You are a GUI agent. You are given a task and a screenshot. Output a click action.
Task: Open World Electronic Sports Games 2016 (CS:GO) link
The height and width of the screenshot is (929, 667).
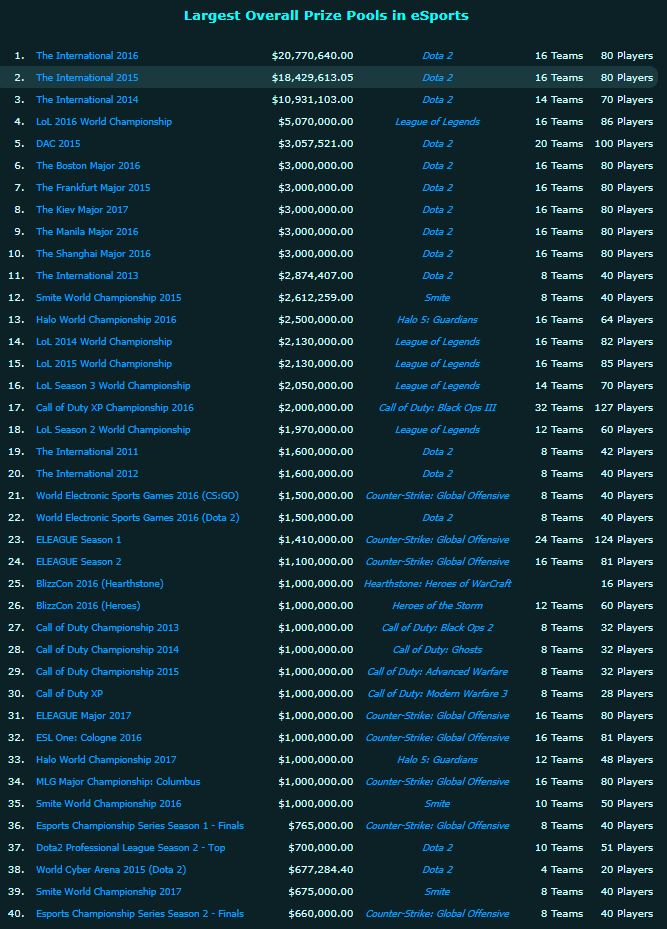pyautogui.click(x=137, y=495)
